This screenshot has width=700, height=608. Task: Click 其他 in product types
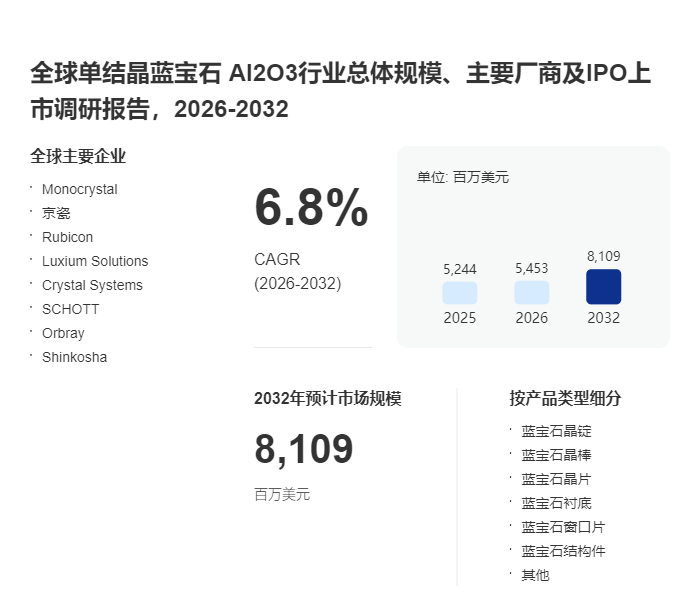click(535, 575)
